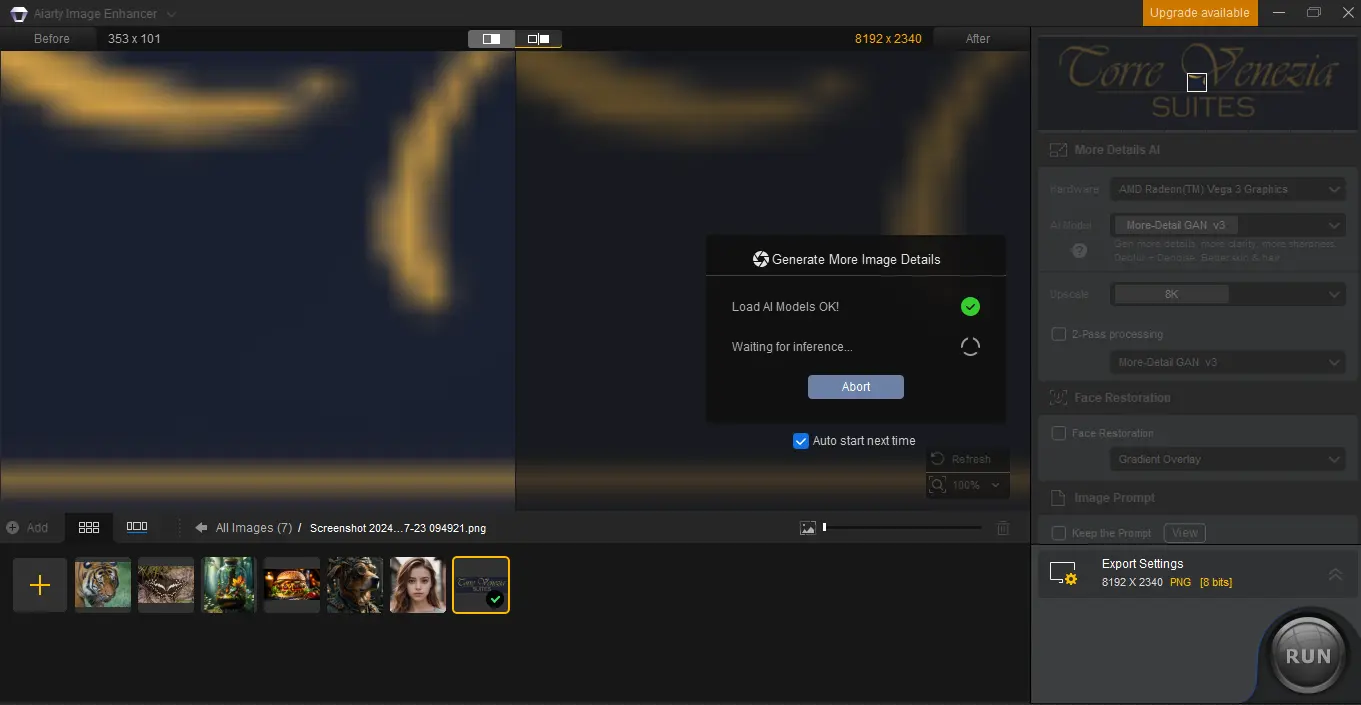Go back with the All Images arrow
Screen dimensions: 1361x705
click(x=201, y=528)
